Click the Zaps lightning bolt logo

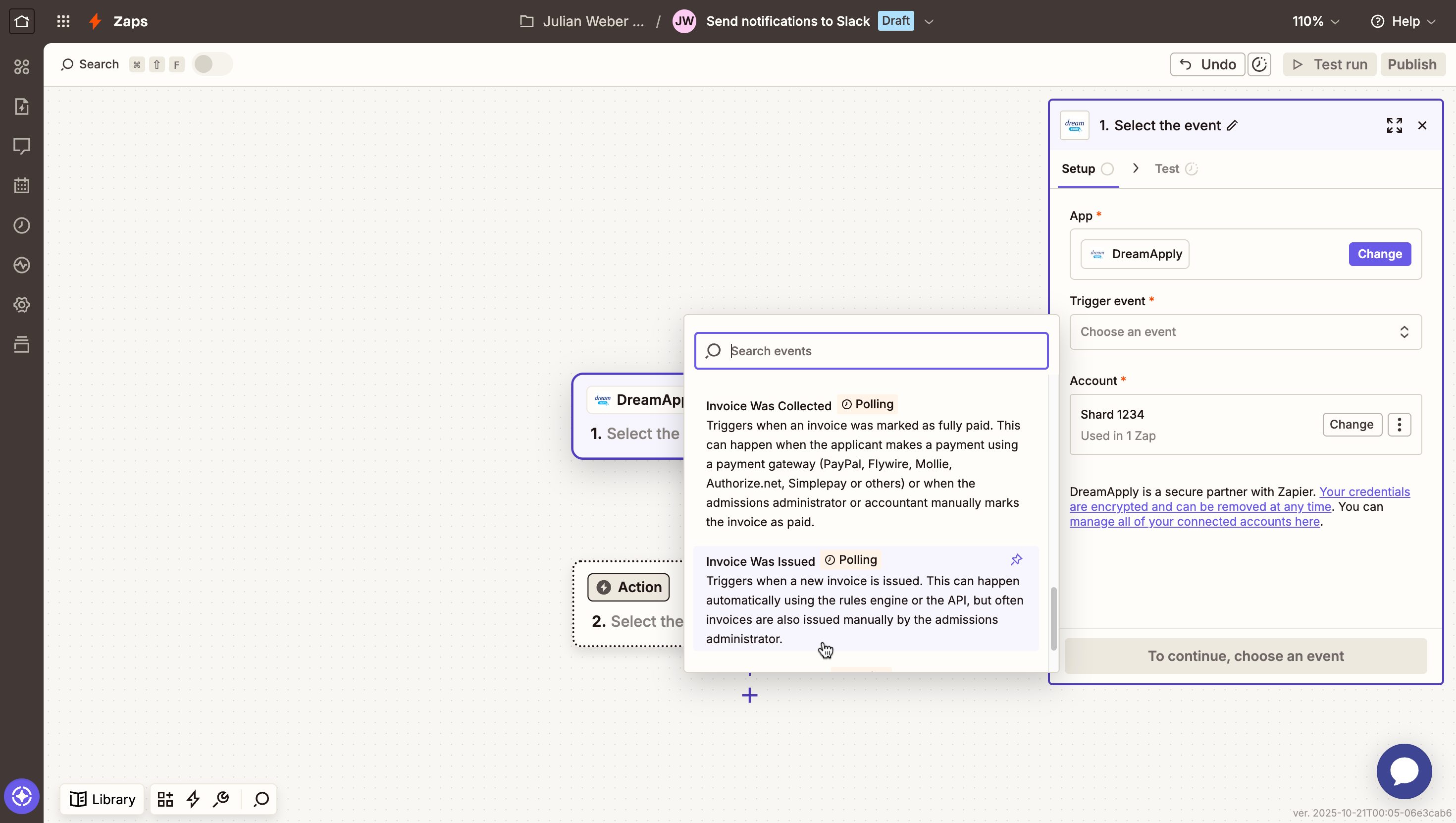(x=95, y=21)
